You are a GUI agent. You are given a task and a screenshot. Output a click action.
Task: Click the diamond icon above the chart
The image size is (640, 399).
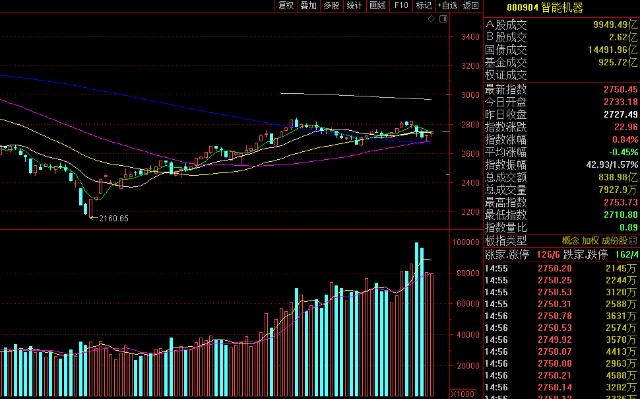[431, 19]
